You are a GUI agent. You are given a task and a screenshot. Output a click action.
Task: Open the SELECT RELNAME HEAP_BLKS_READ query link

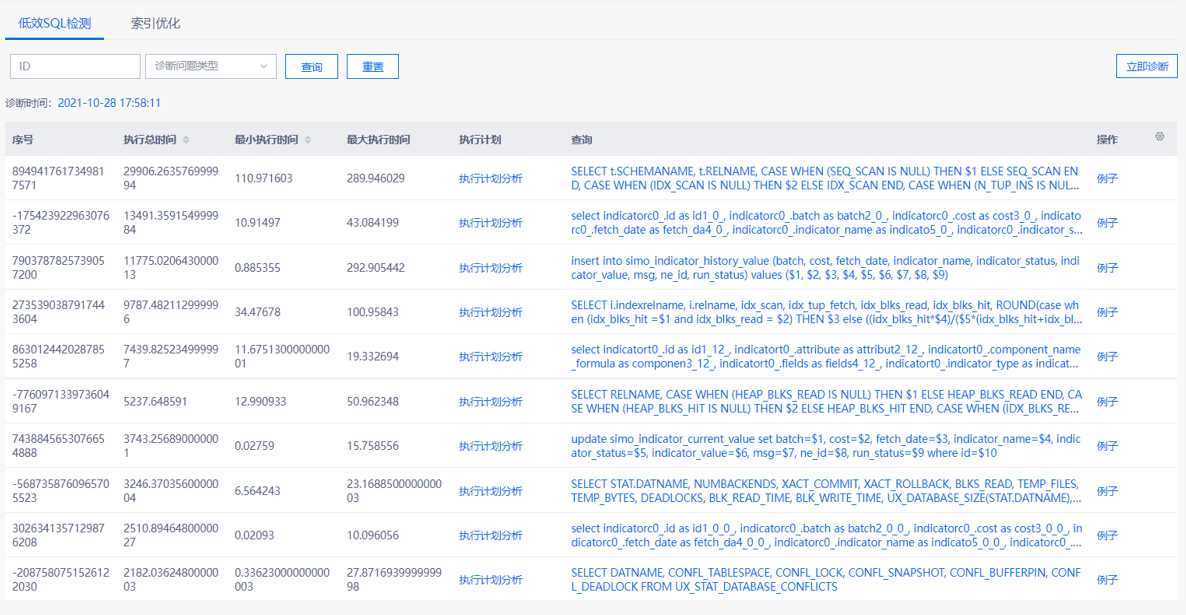pyautogui.click(x=825, y=401)
